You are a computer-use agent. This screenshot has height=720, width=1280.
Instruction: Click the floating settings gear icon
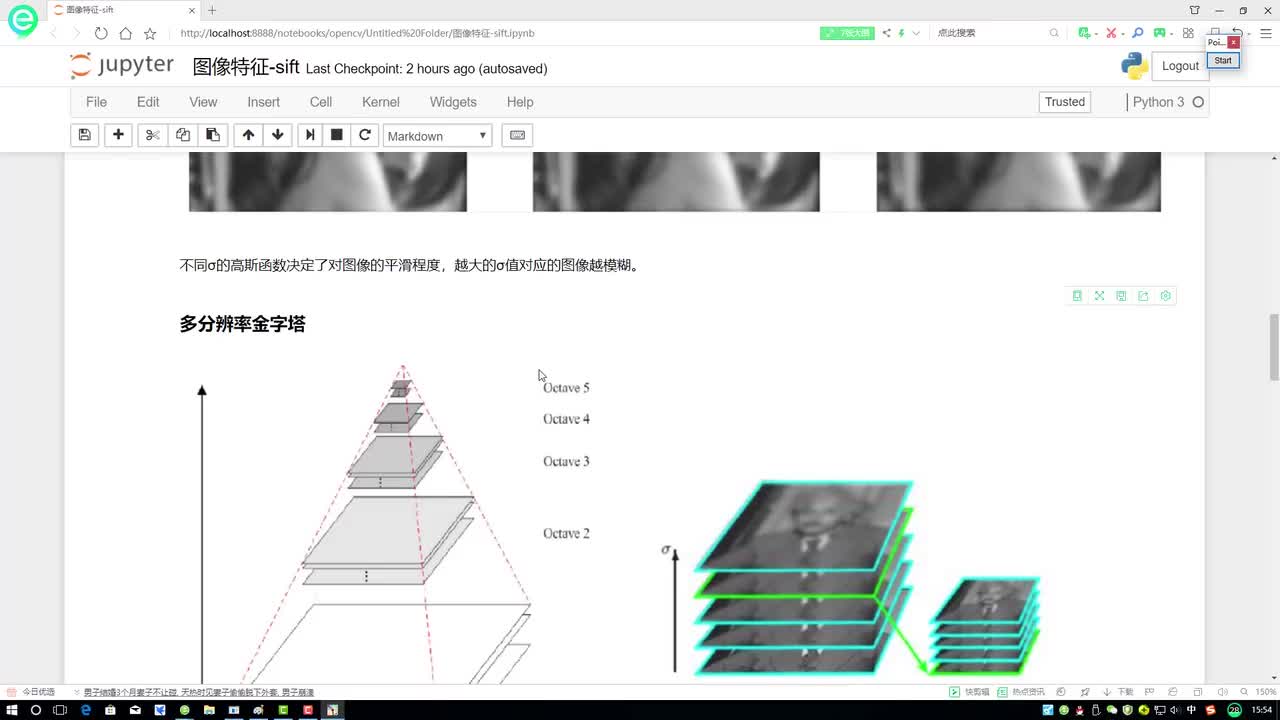[x=1165, y=296]
